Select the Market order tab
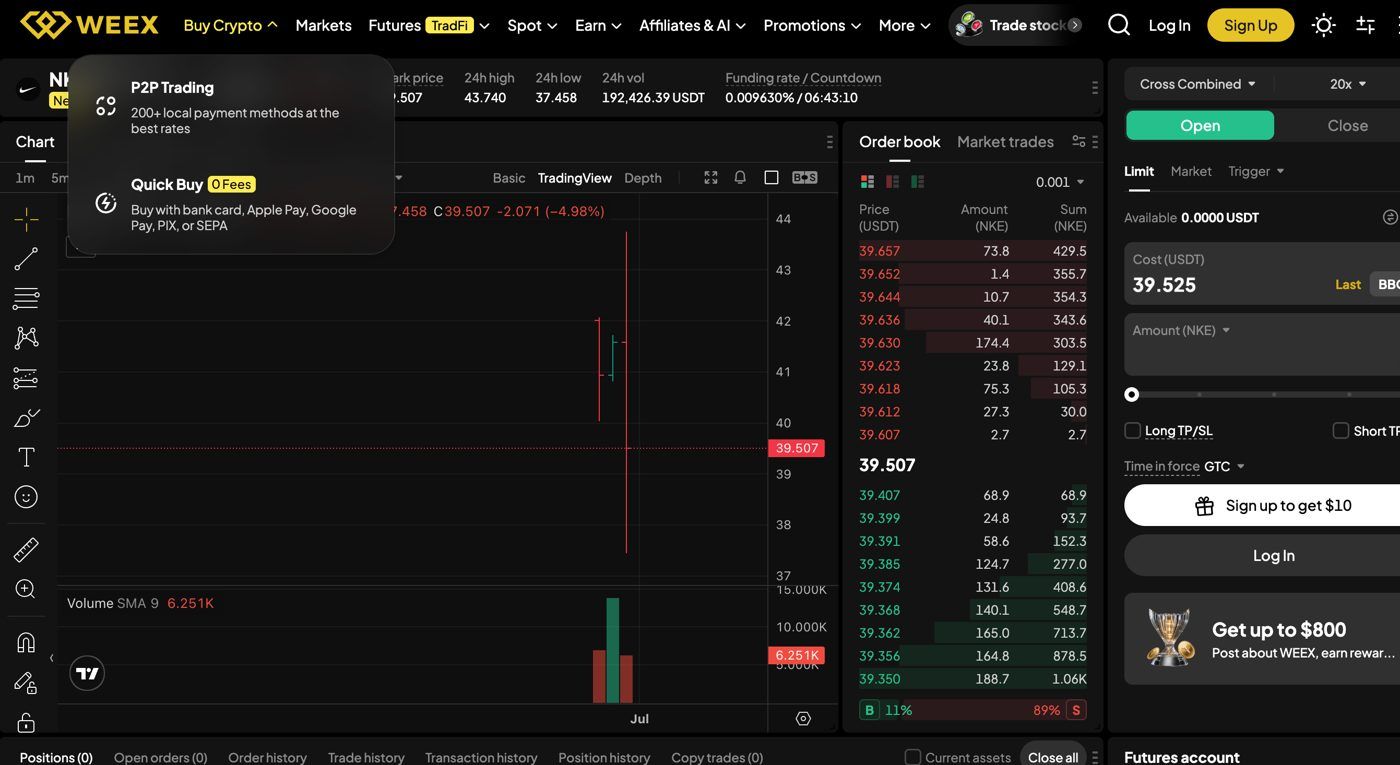The width and height of the screenshot is (1400, 765). coord(1191,171)
